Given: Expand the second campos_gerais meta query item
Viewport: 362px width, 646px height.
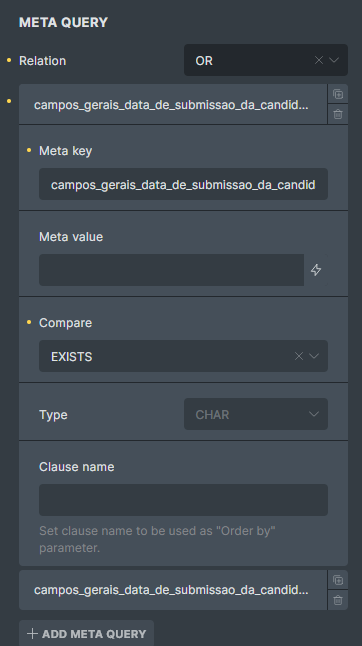Looking at the screenshot, I should coord(173,590).
